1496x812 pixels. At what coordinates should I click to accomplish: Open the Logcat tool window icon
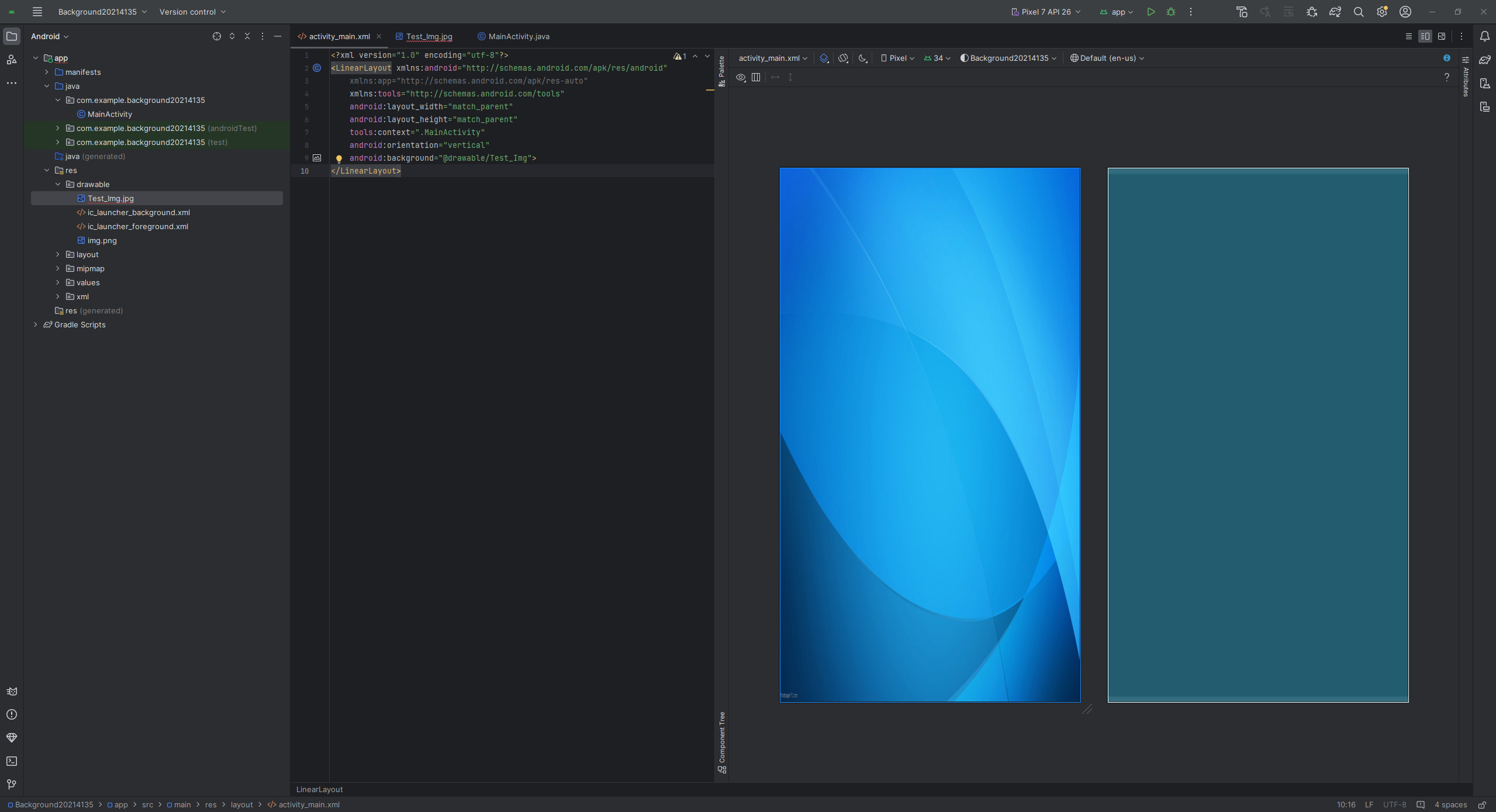click(x=12, y=691)
